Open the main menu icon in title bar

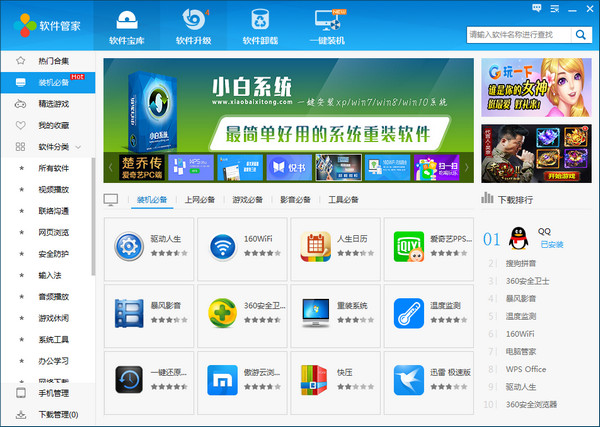[x=554, y=8]
